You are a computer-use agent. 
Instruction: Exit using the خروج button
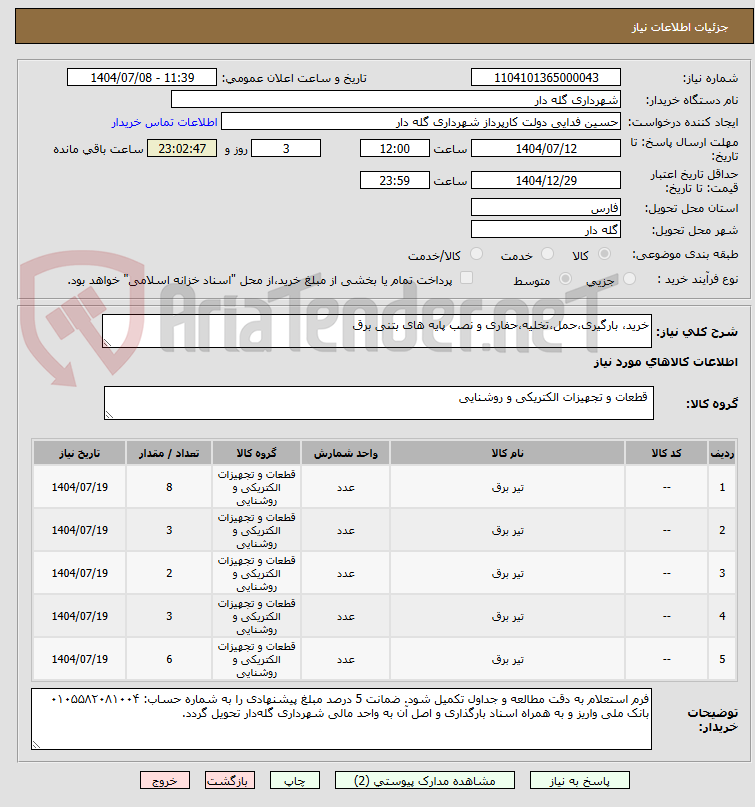tap(165, 780)
